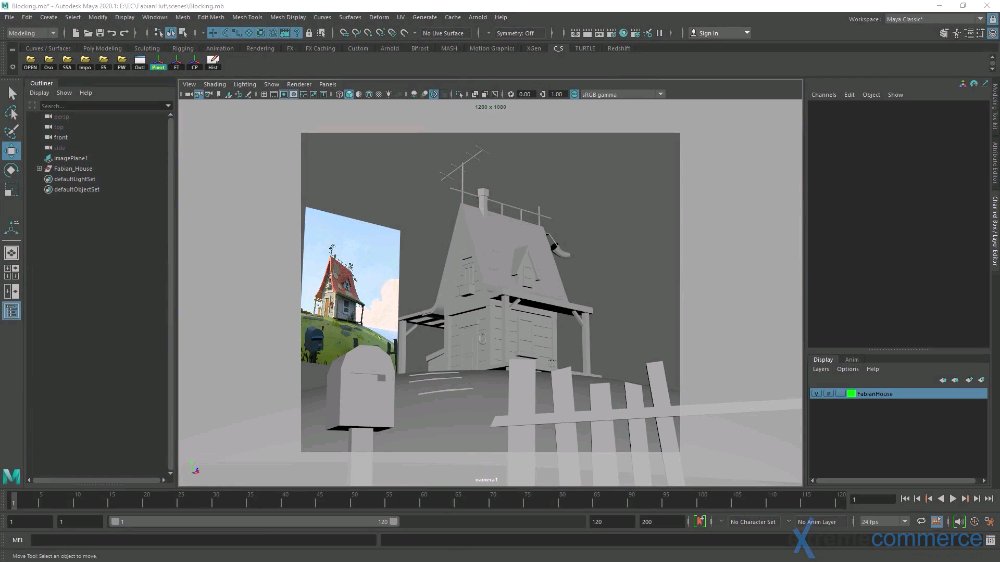Go to end of playback range

[989, 498]
